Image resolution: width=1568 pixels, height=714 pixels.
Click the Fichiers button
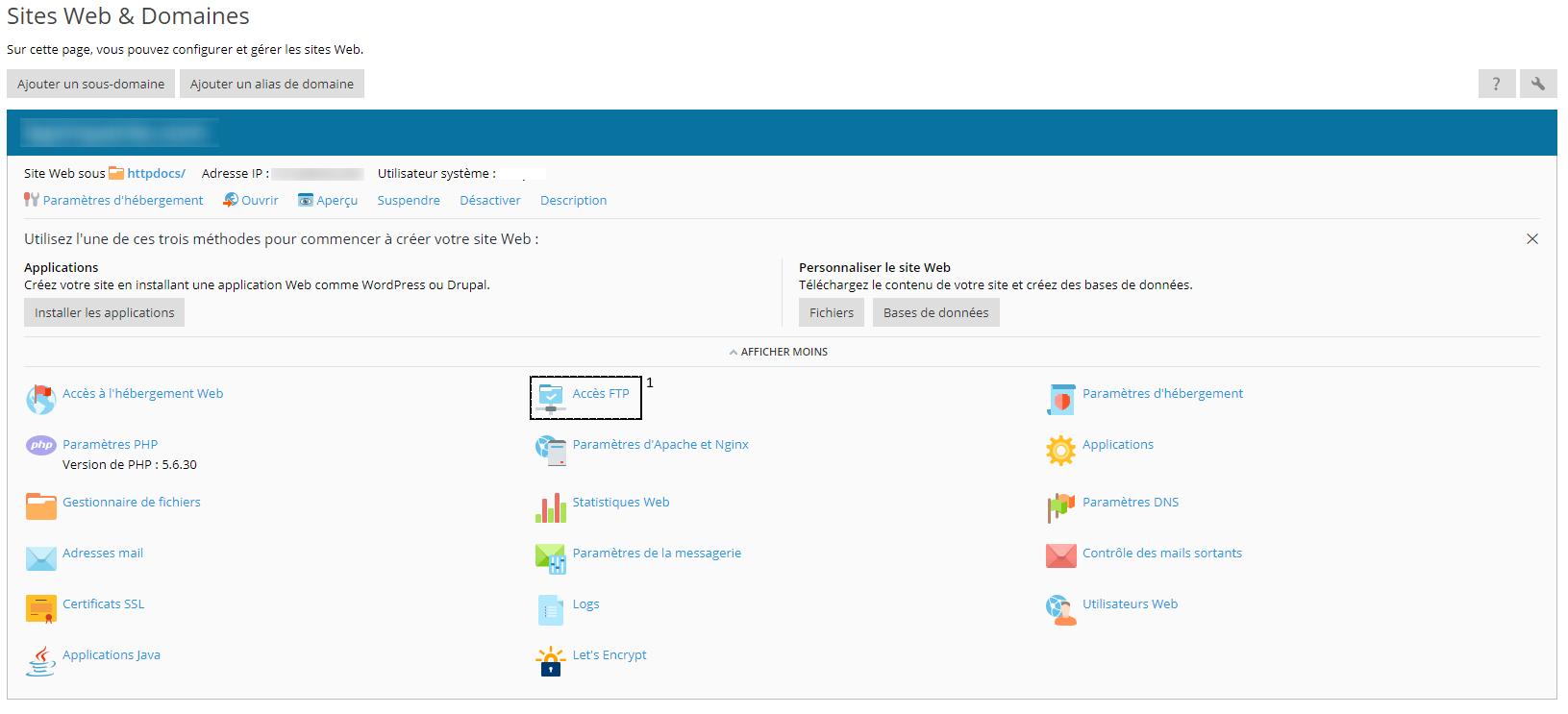tap(832, 312)
